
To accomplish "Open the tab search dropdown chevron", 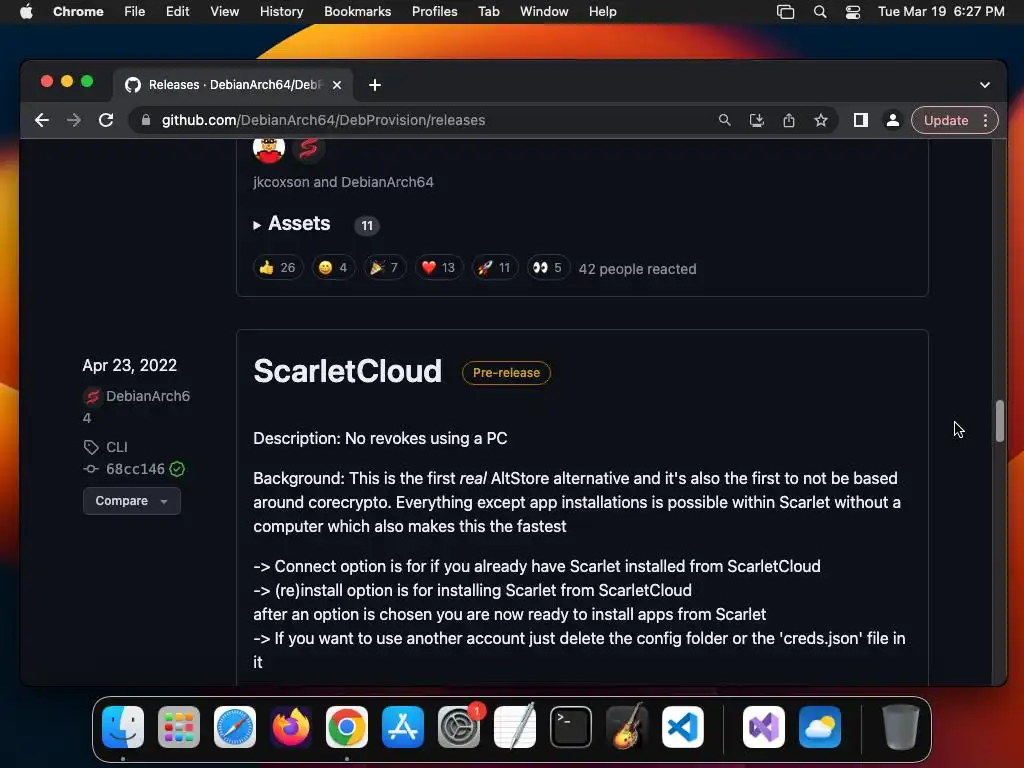I will (985, 85).
